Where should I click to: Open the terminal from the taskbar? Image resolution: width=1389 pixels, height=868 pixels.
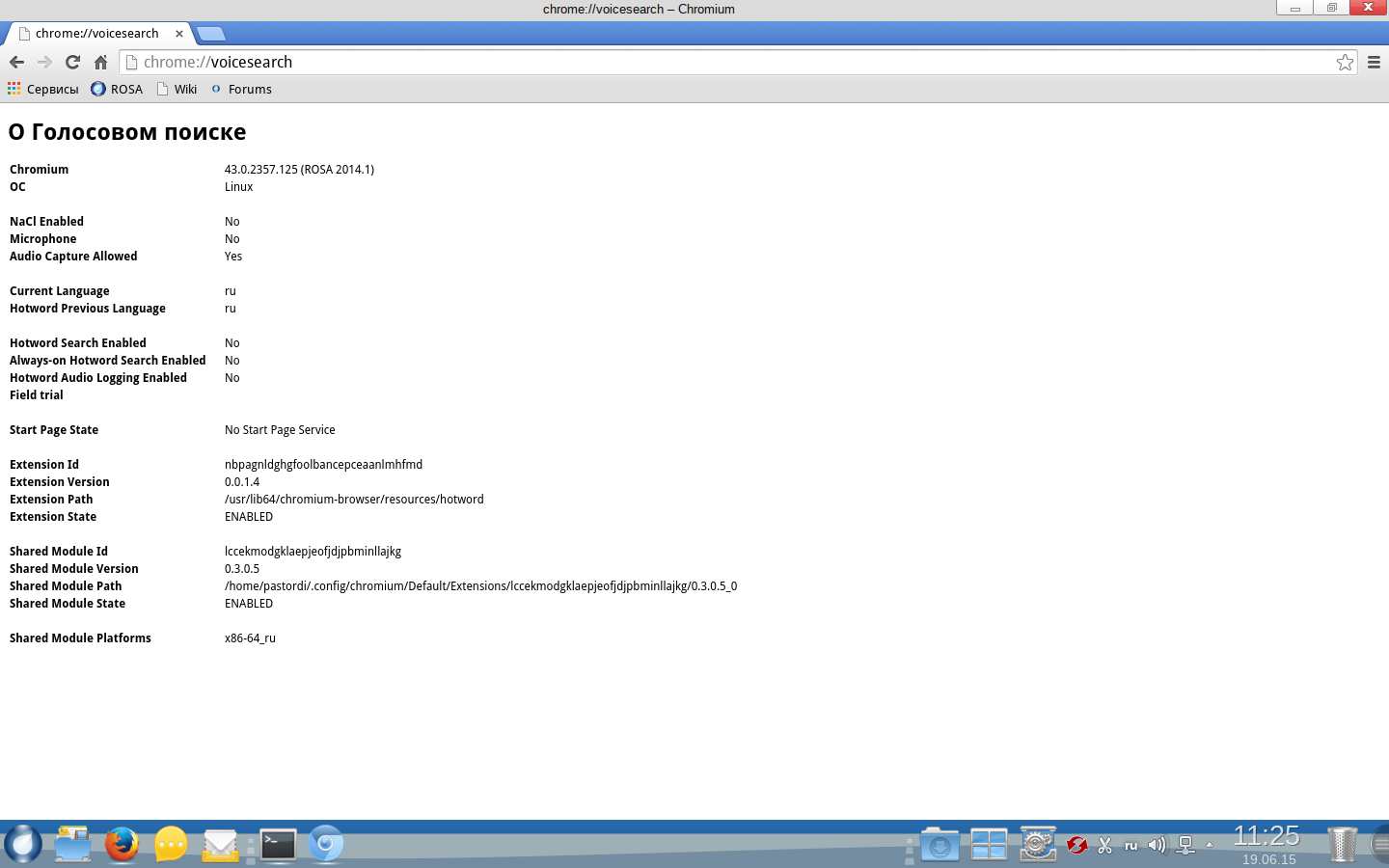tap(278, 845)
